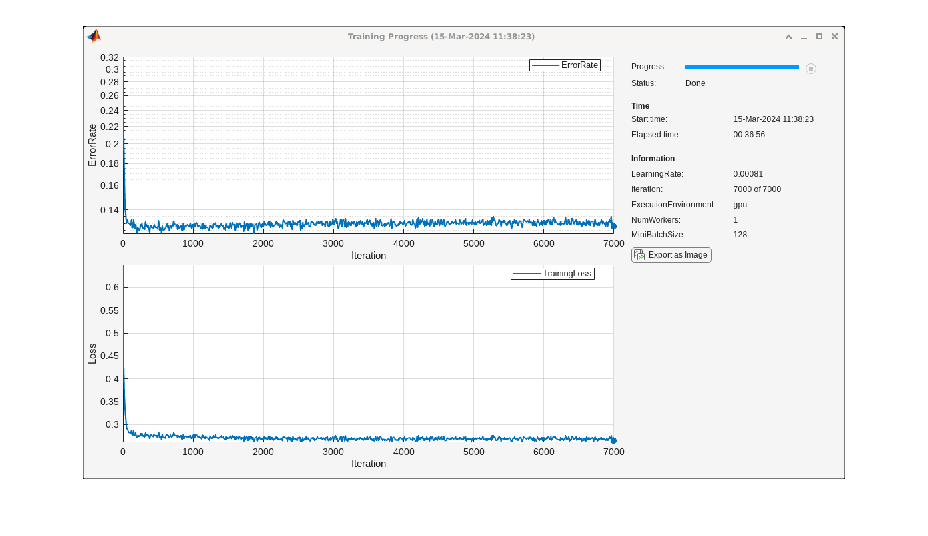This screenshot has height=536, width=928.
Task: Click the final data point marker on Loss plot
Action: [613, 440]
